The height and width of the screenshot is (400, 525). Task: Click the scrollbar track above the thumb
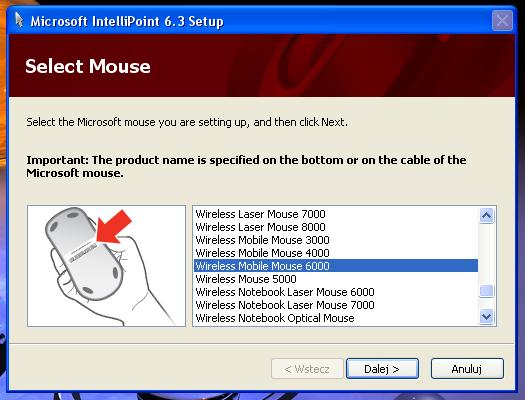(486, 253)
